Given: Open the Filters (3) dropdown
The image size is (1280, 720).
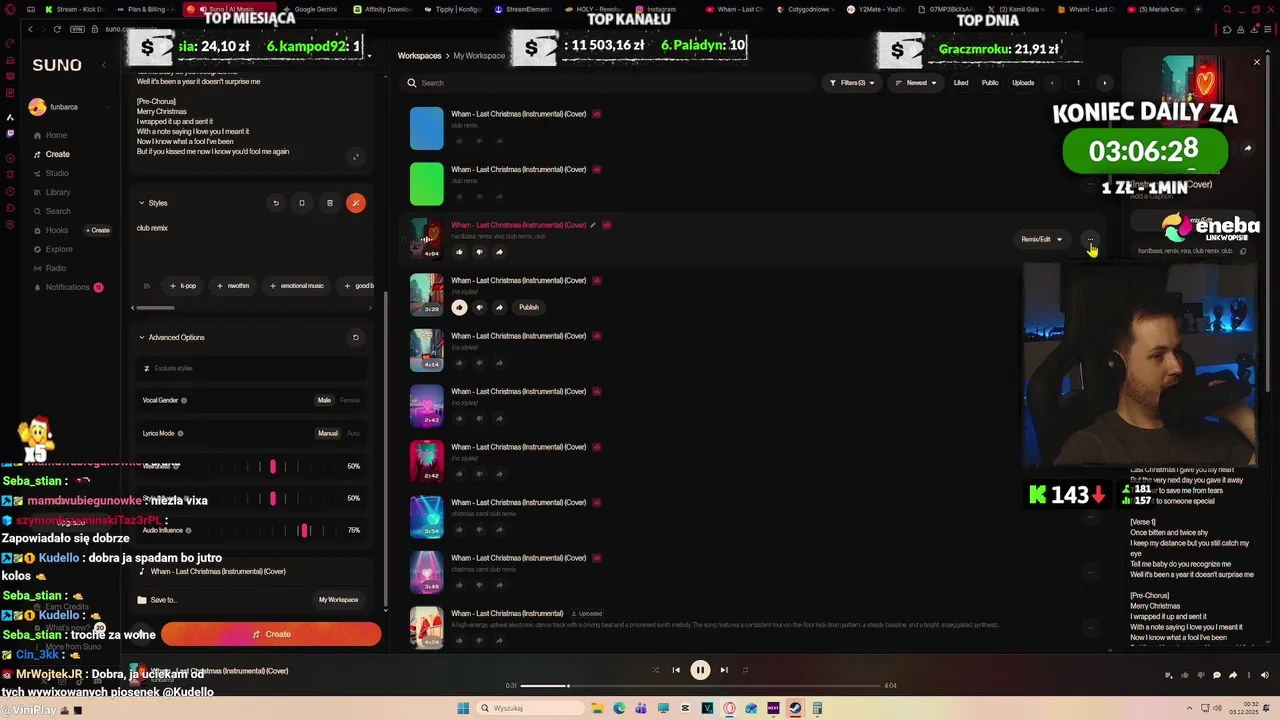Looking at the screenshot, I should click(853, 83).
